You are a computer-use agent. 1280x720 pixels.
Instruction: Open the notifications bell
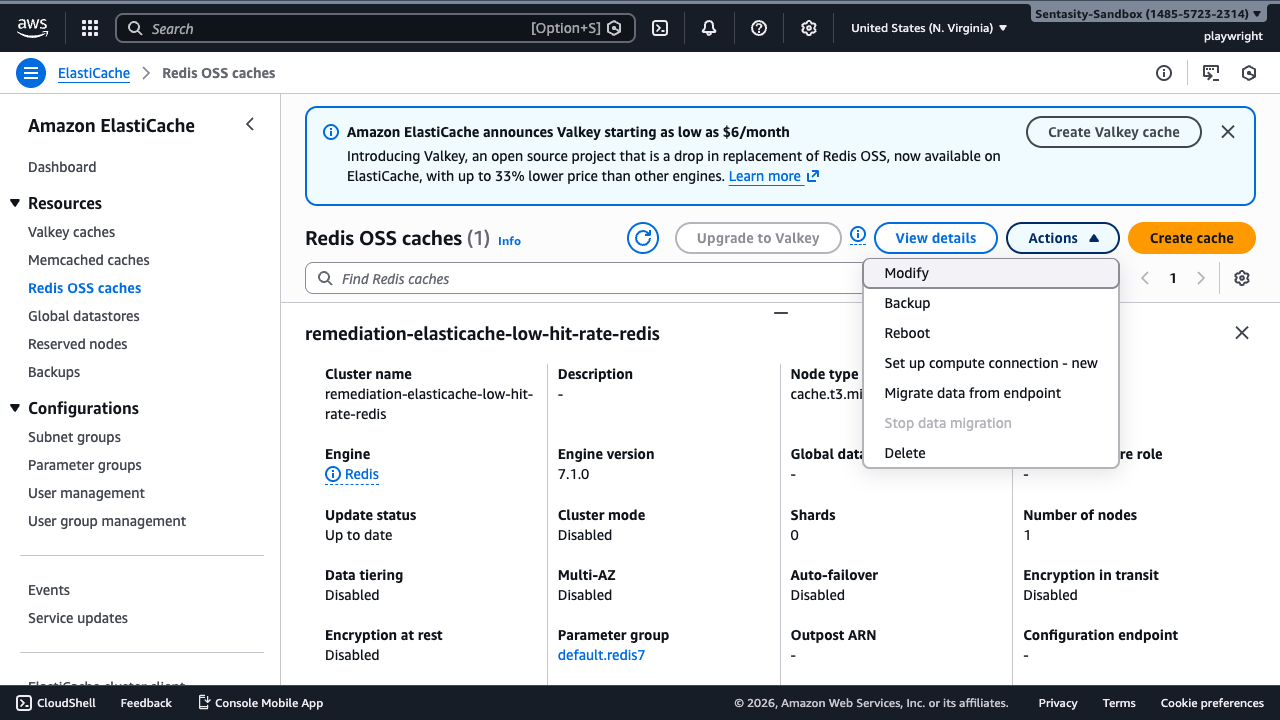point(709,27)
